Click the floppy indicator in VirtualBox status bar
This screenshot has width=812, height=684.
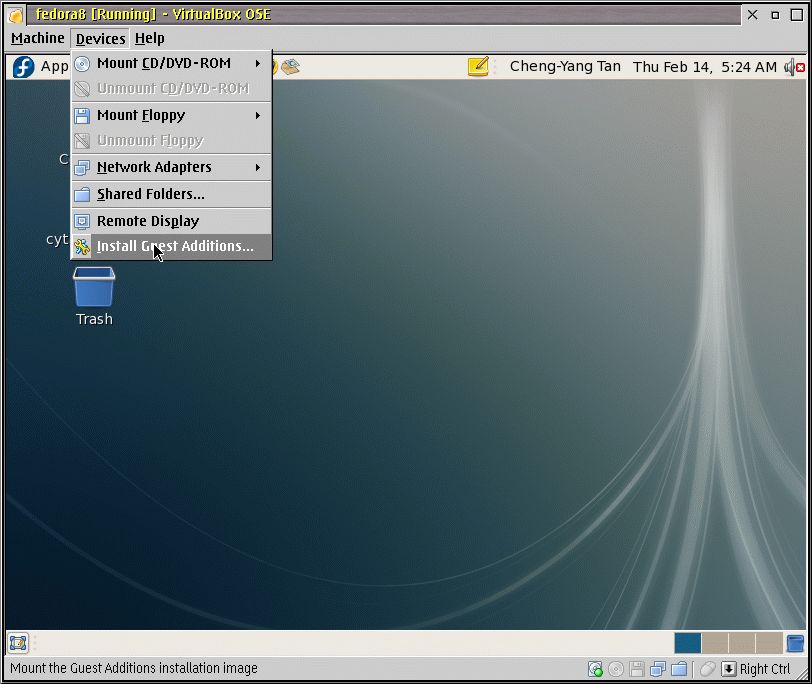pyautogui.click(x=637, y=669)
